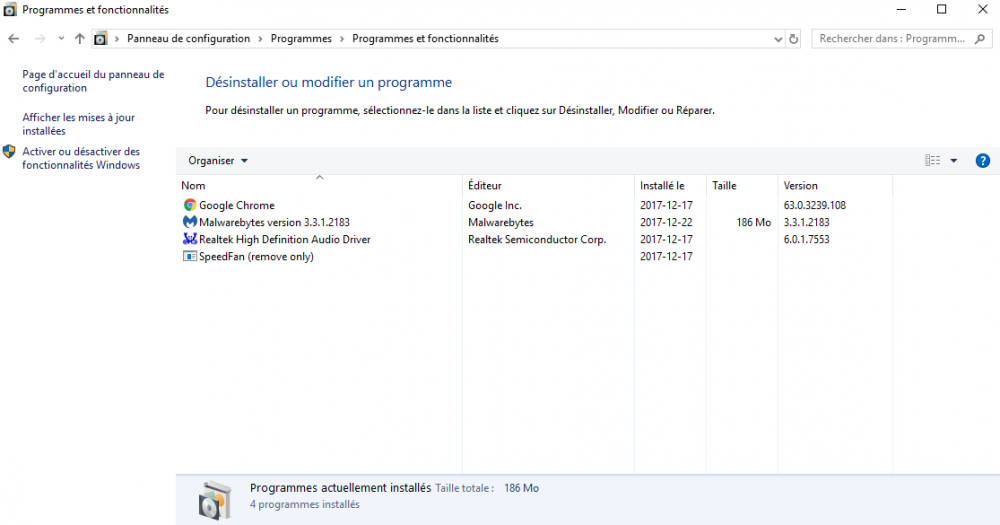Click the 186 Mo size cell for Malwarebytes
Viewport: 1000px width, 525px height.
pyautogui.click(x=753, y=223)
